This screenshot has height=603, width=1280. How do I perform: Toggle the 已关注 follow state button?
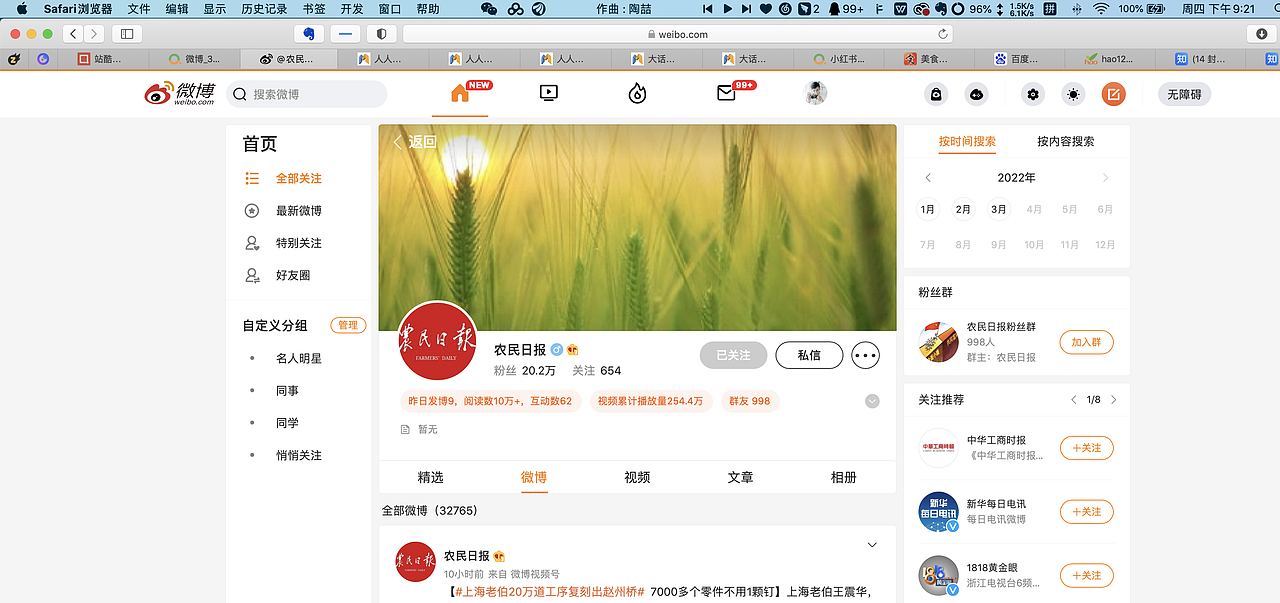point(733,355)
